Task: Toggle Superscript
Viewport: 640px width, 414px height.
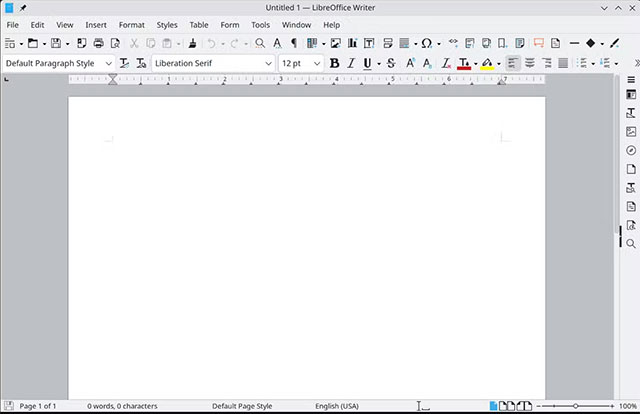Action: click(410, 63)
